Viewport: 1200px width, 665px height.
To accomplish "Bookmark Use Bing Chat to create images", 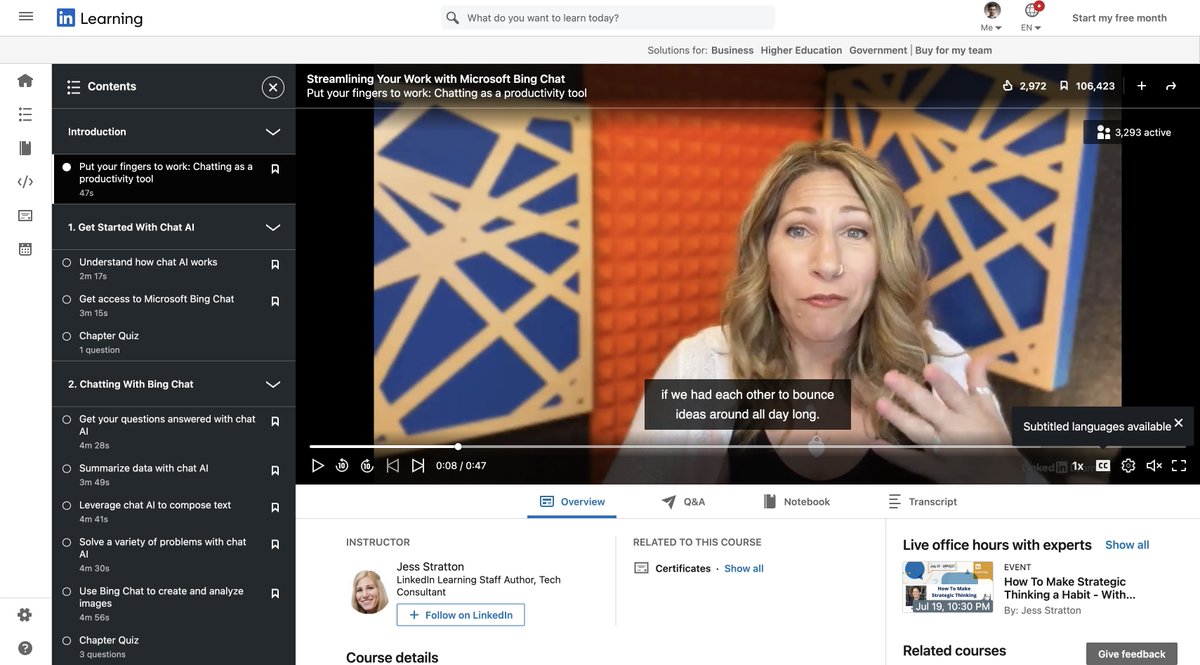I will tap(275, 593).
